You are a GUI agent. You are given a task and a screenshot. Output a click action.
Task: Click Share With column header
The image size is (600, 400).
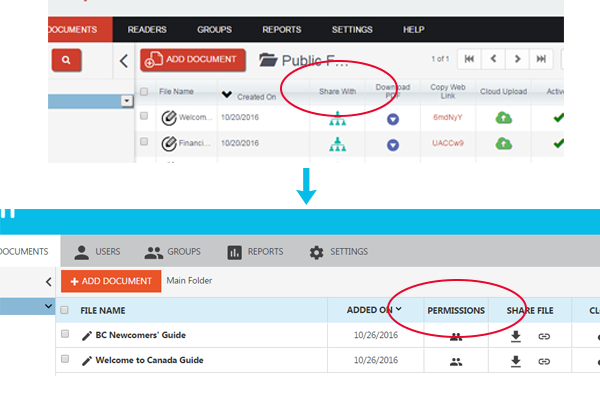(338, 91)
